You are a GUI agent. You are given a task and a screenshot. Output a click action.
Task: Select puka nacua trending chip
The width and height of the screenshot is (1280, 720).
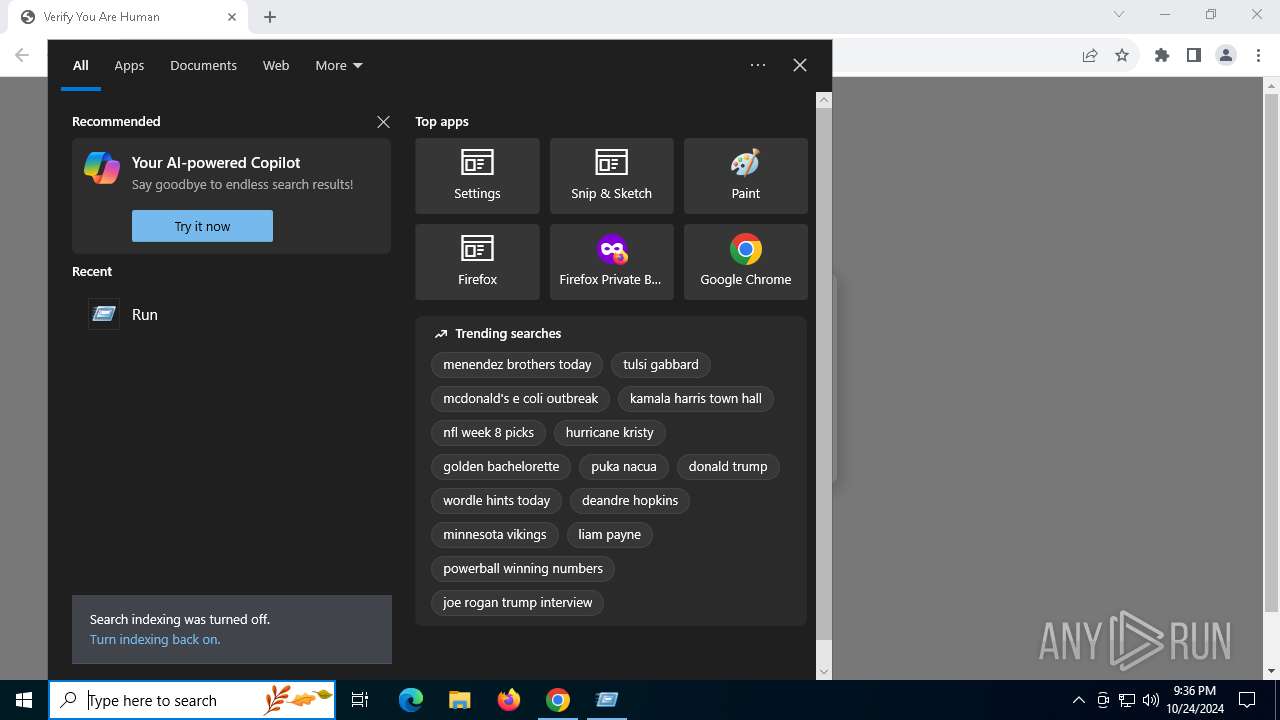click(x=624, y=467)
